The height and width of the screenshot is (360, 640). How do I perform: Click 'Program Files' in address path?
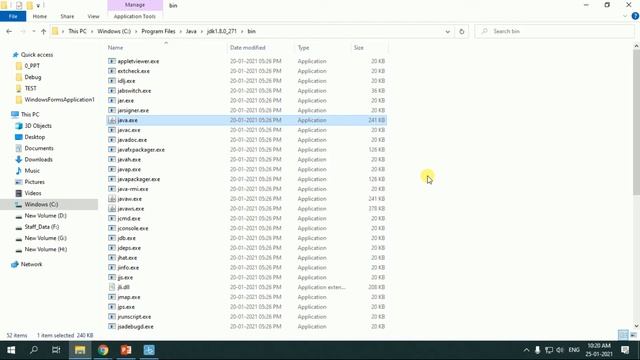[158, 31]
